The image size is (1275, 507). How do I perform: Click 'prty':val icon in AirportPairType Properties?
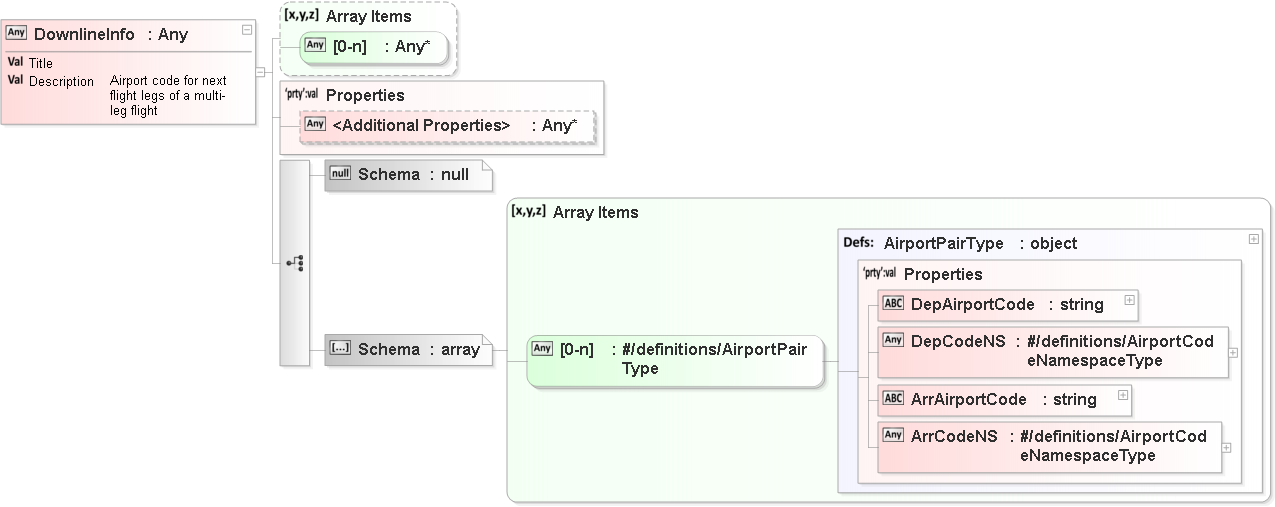point(880,273)
